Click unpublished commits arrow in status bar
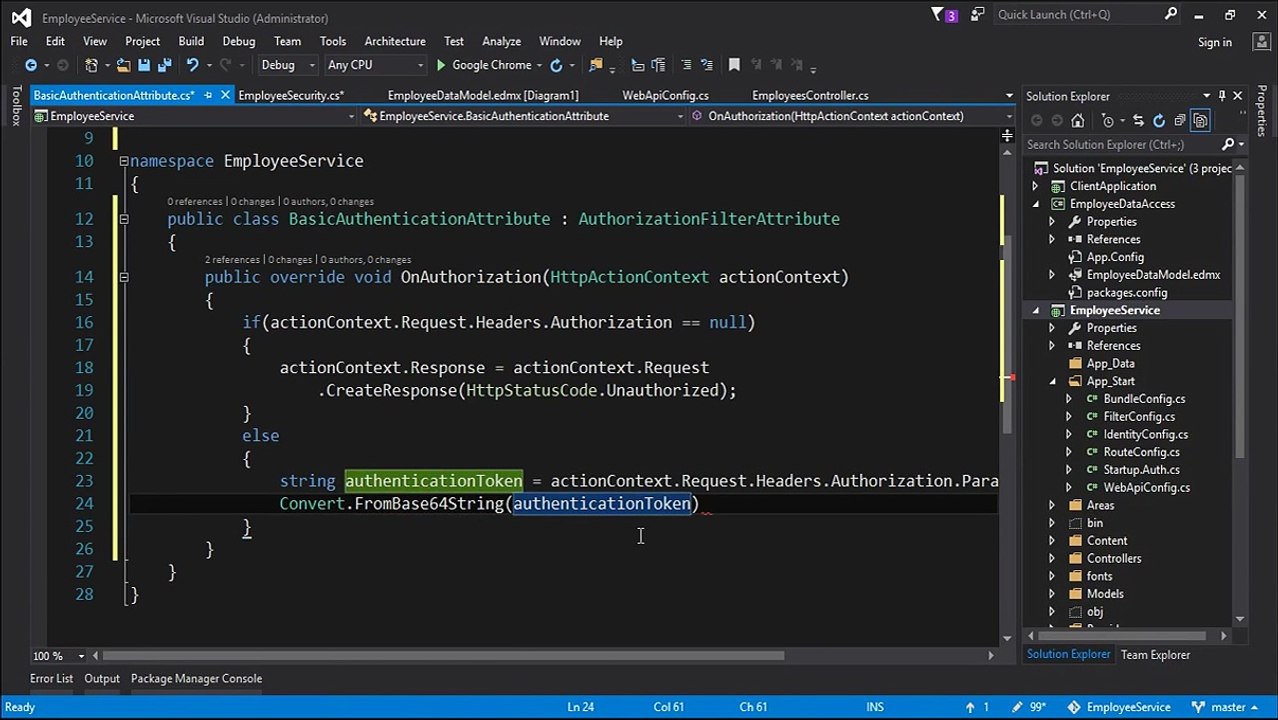This screenshot has height=720, width=1278. click(x=970, y=707)
